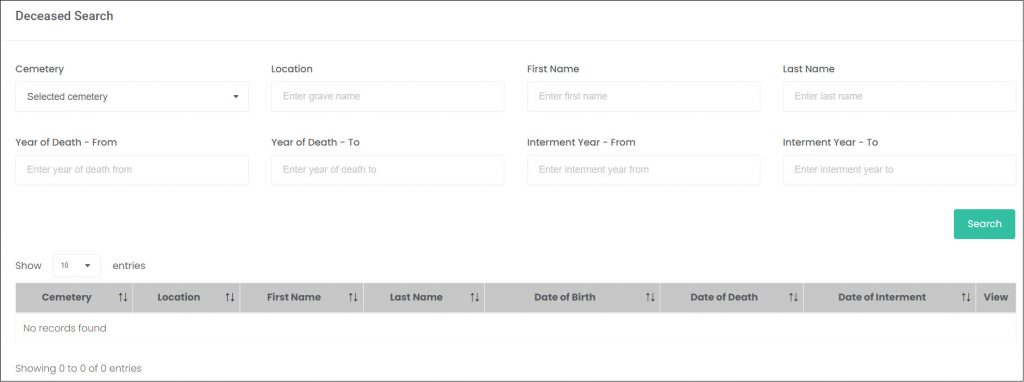This screenshot has width=1024, height=382.
Task: Sort by Date of Birth arrows
Action: pyautogui.click(x=650, y=298)
